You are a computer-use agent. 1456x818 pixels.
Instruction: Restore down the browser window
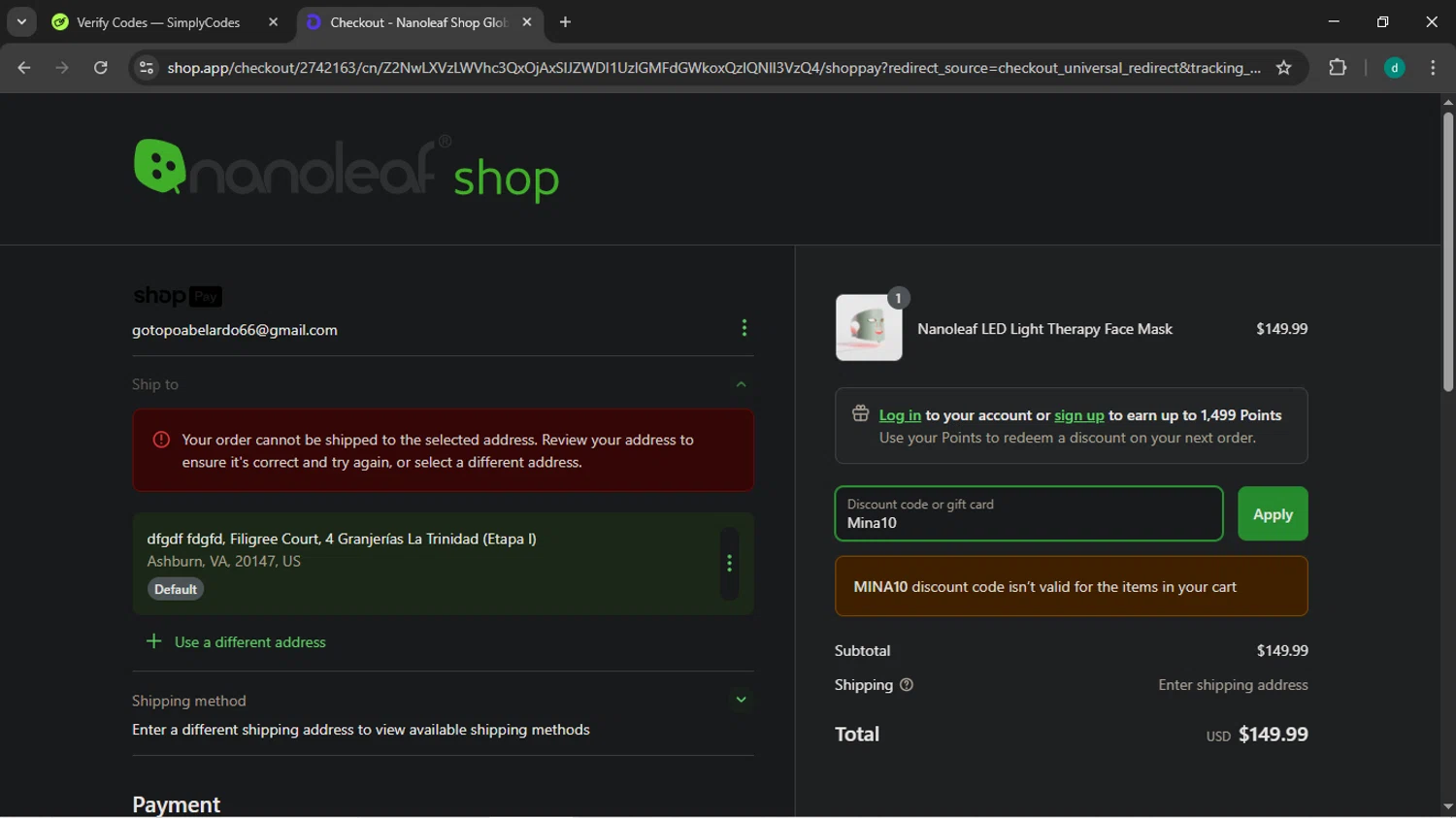(x=1383, y=21)
